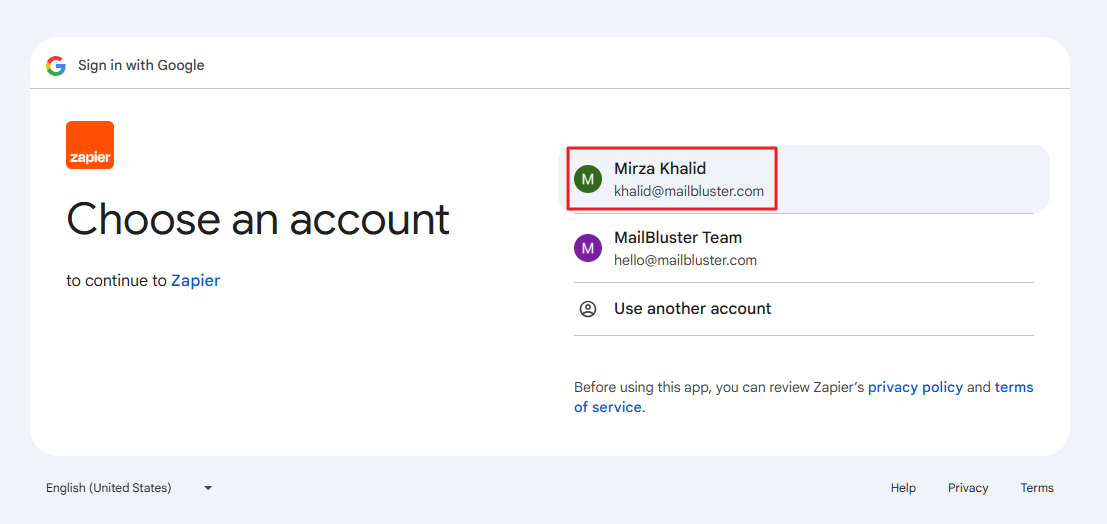This screenshot has height=524, width=1107.
Task: Click the person icon beside Use another account
Action: tap(588, 309)
